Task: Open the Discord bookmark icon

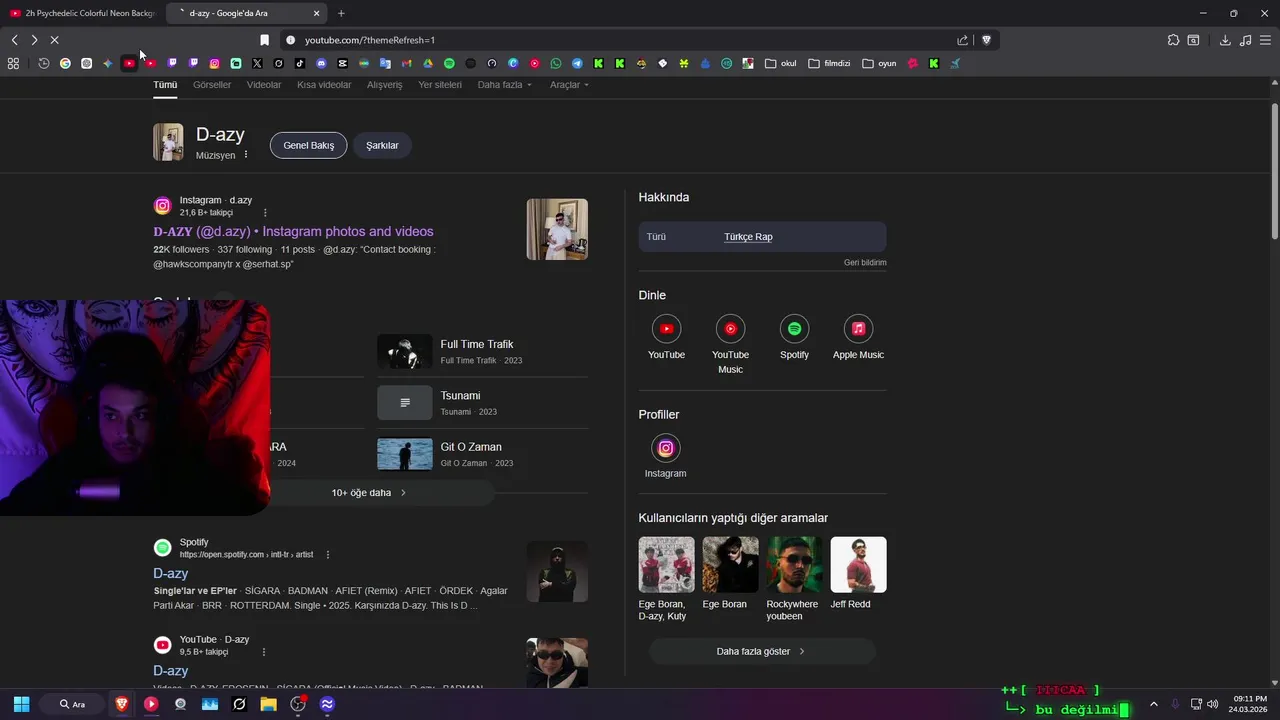Action: pyautogui.click(x=321, y=63)
